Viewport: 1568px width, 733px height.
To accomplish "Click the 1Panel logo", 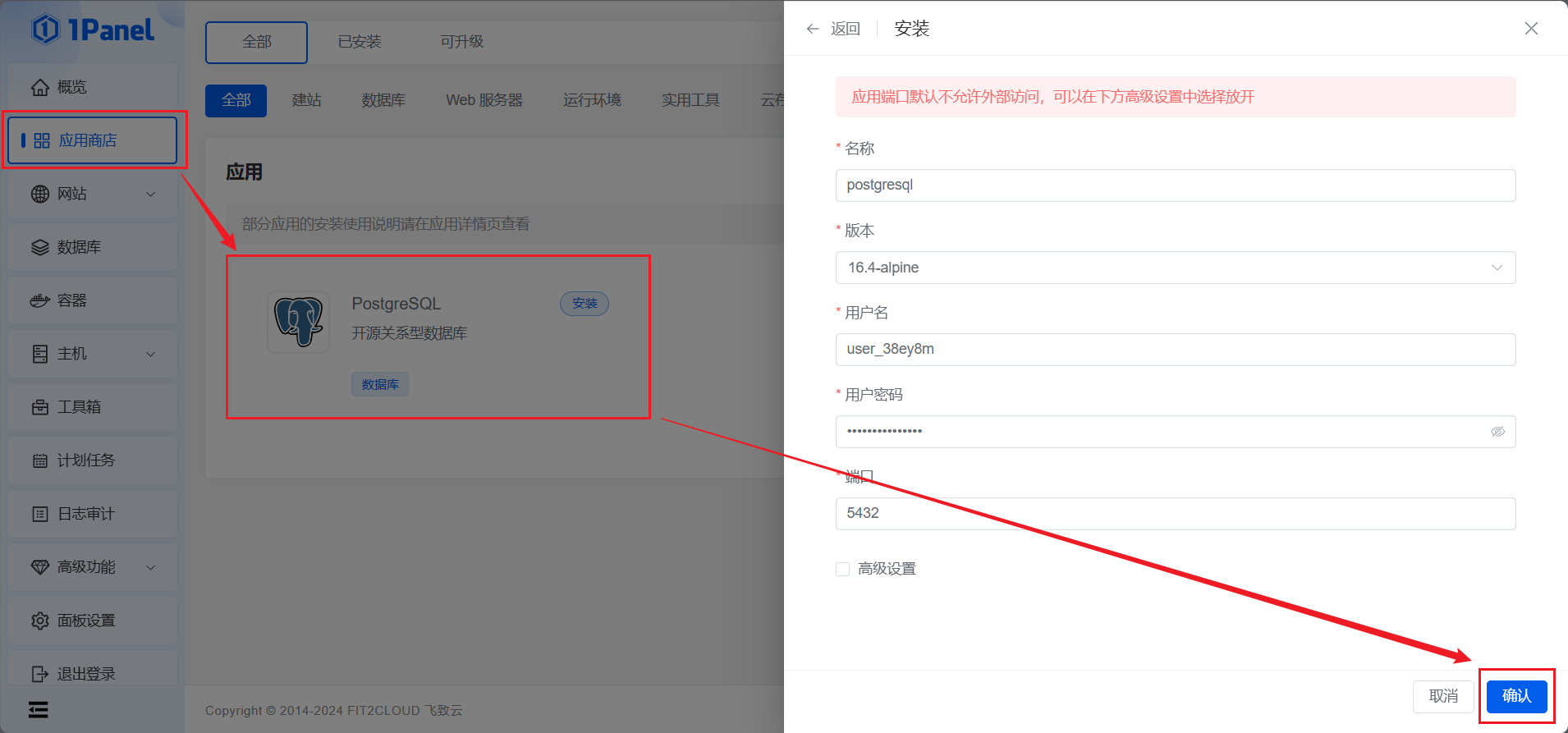I will click(93, 30).
